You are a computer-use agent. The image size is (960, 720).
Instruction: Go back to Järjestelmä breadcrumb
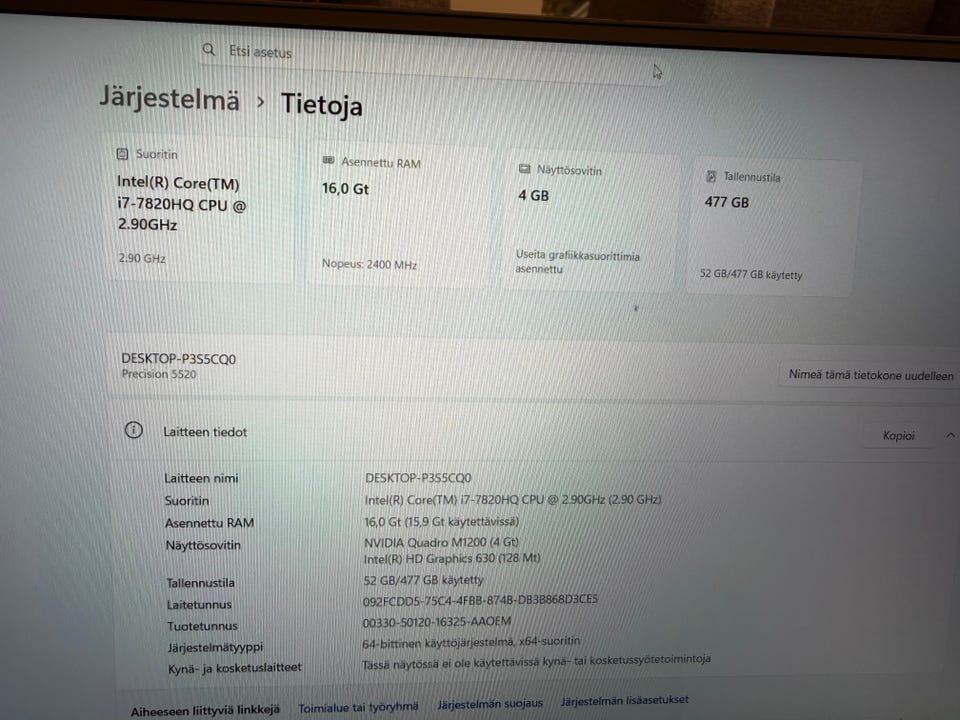(170, 98)
